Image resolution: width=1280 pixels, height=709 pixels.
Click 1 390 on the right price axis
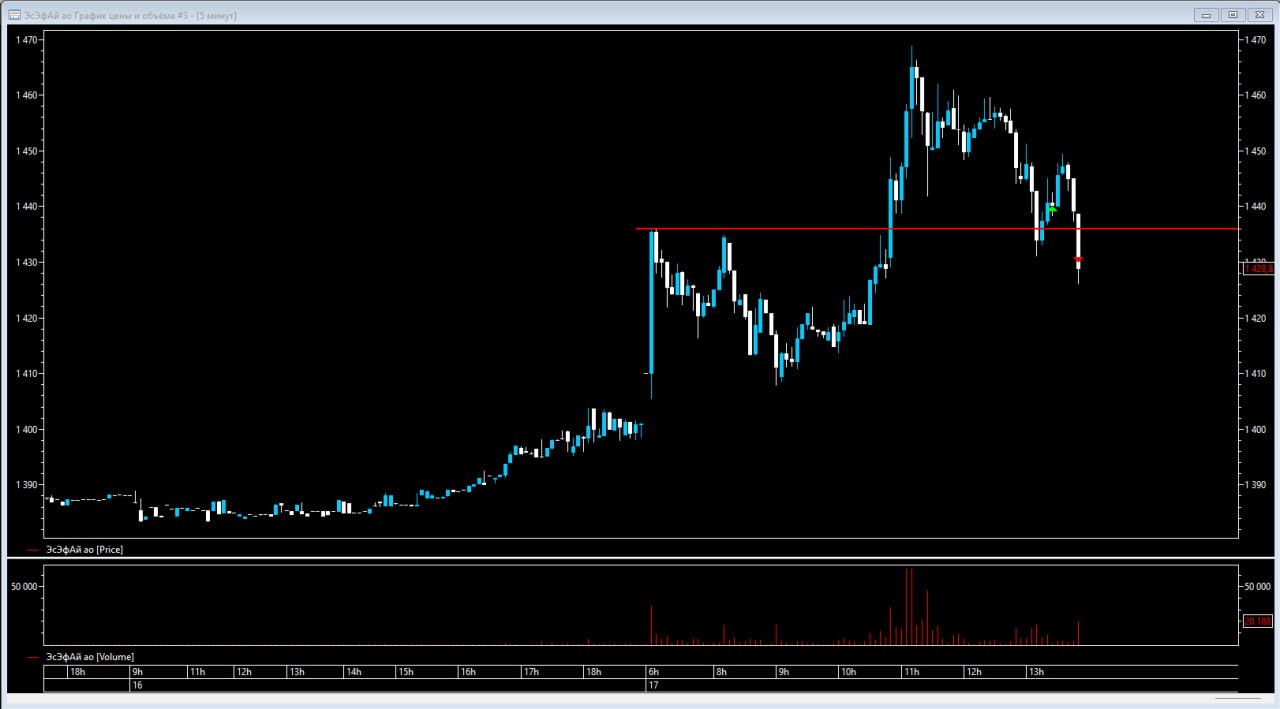tap(1255, 485)
